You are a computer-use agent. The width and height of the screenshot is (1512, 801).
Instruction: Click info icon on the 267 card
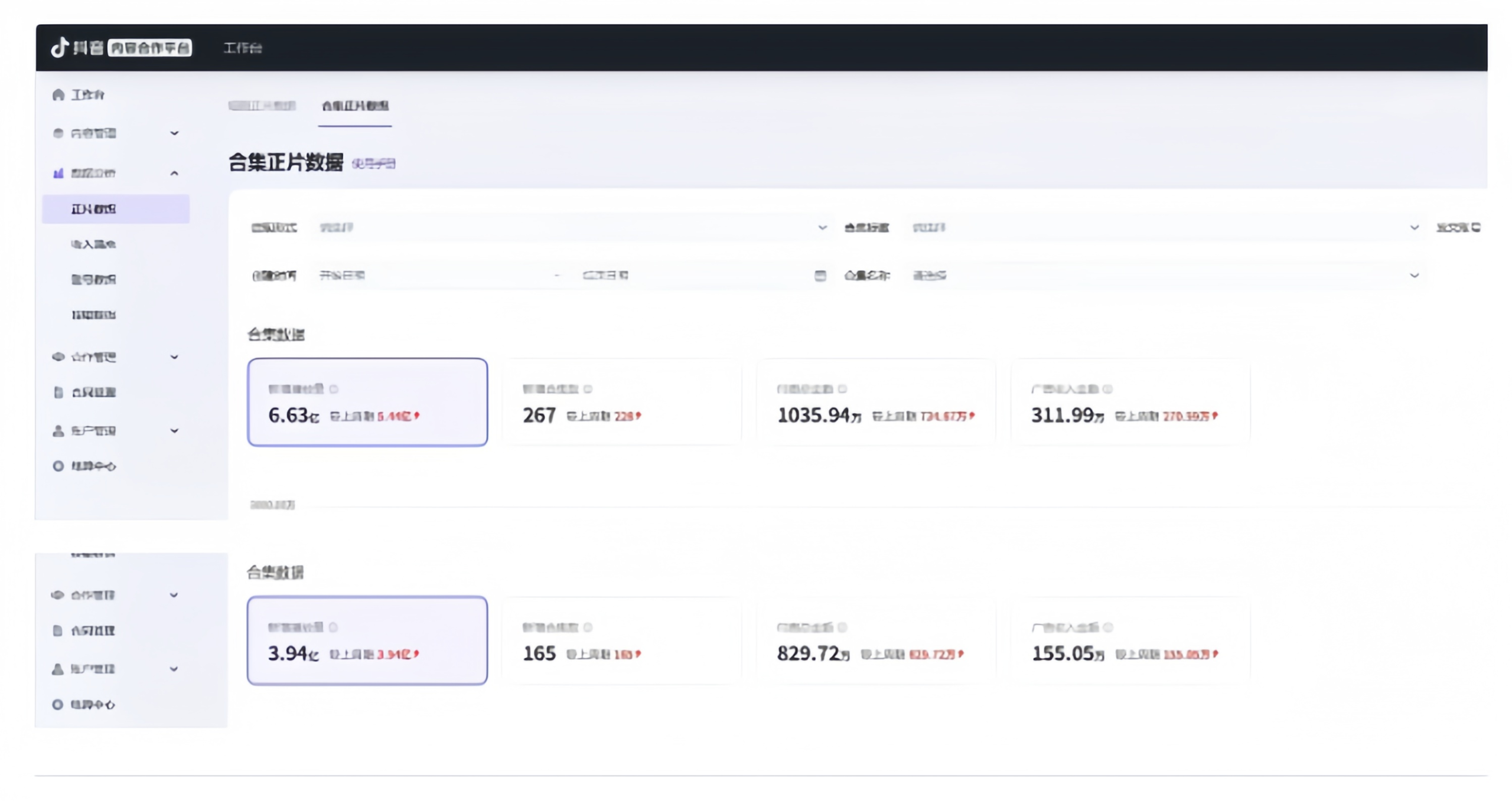tap(588, 389)
